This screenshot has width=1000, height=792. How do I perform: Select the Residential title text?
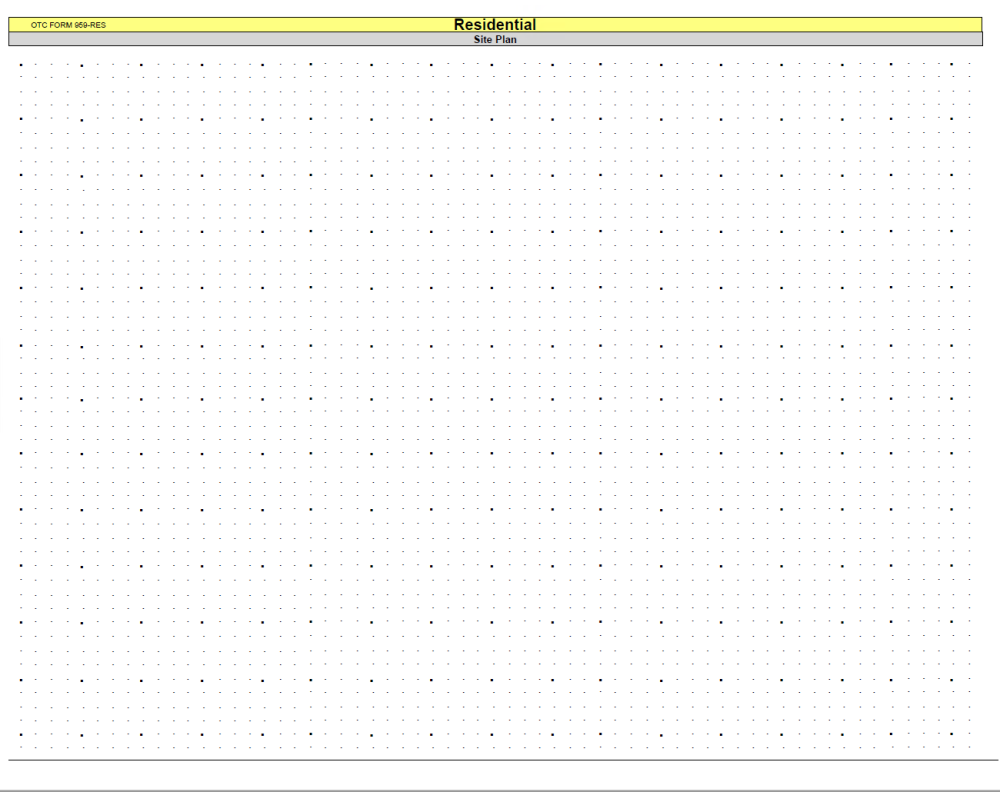[497, 23]
